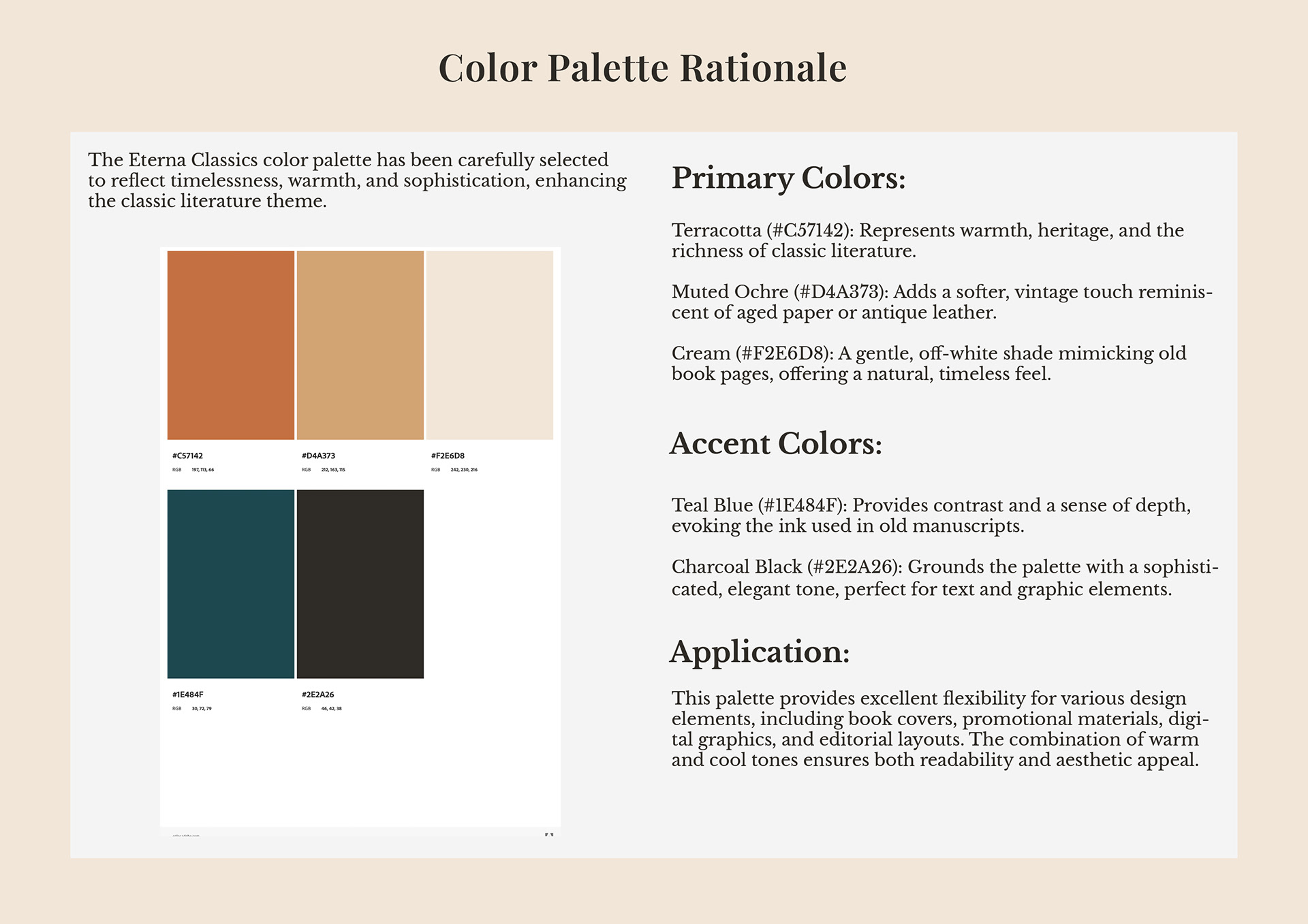Click the color.adobe.com footer text
Image resolution: width=1308 pixels, height=924 pixels.
[x=186, y=835]
